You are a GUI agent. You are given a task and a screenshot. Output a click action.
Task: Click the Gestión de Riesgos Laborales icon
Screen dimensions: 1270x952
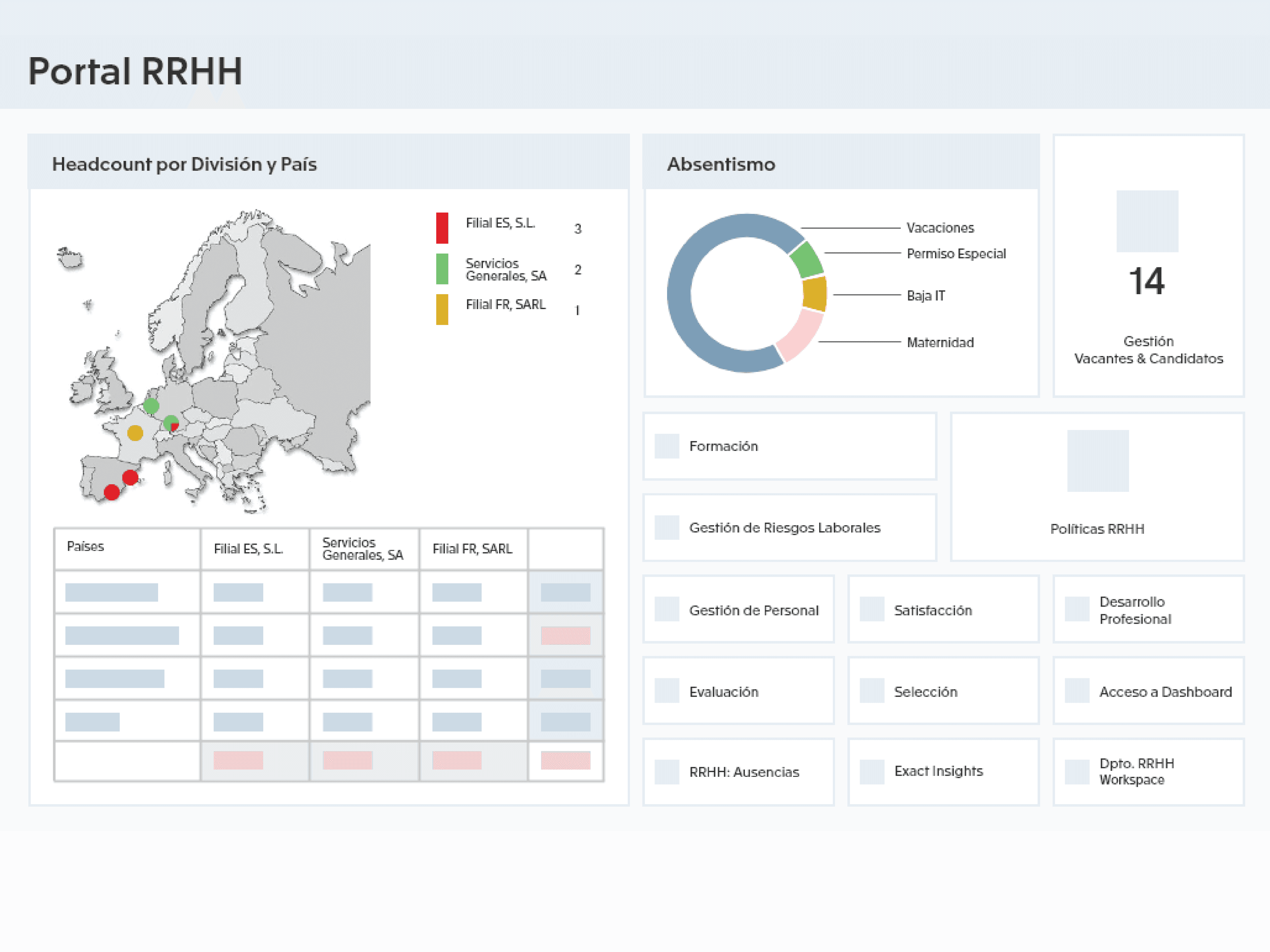pos(666,527)
